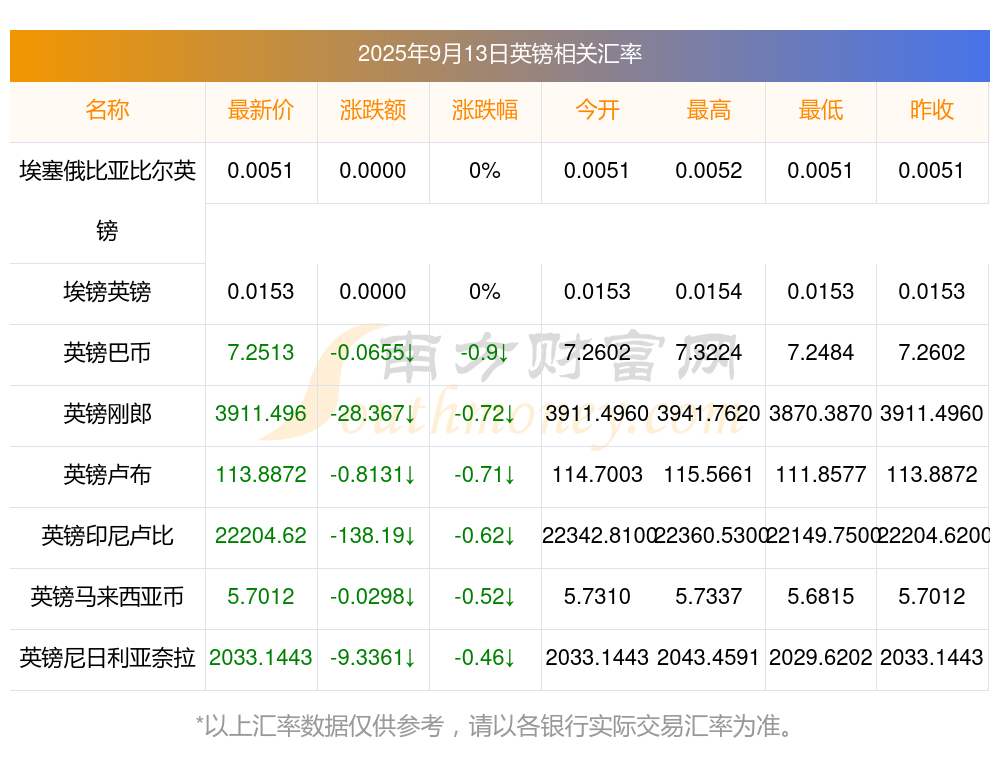Click the down arrow next to -0.8131
The width and height of the screenshot is (1000, 757).
(409, 475)
